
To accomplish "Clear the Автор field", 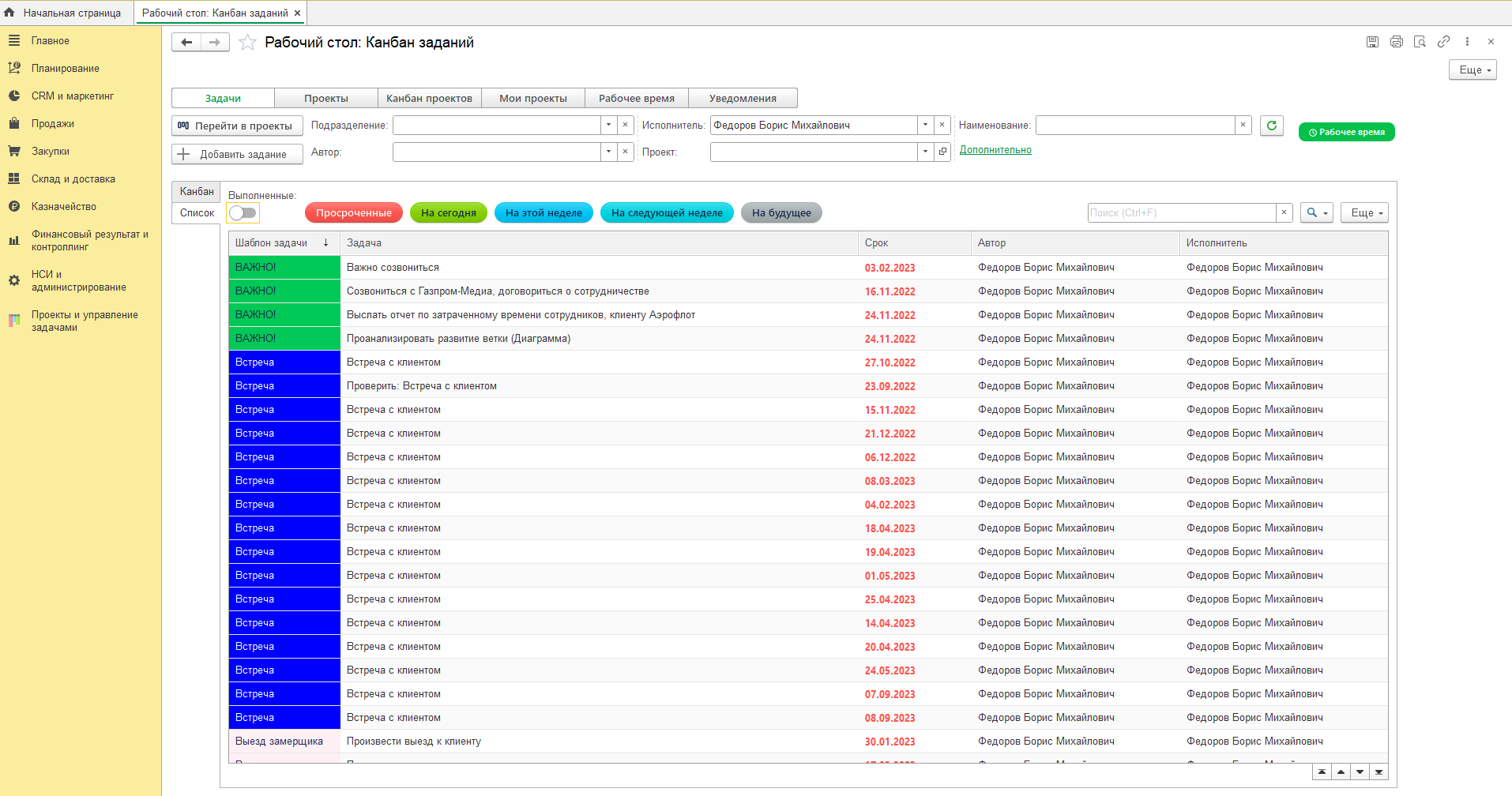I will (x=625, y=152).
